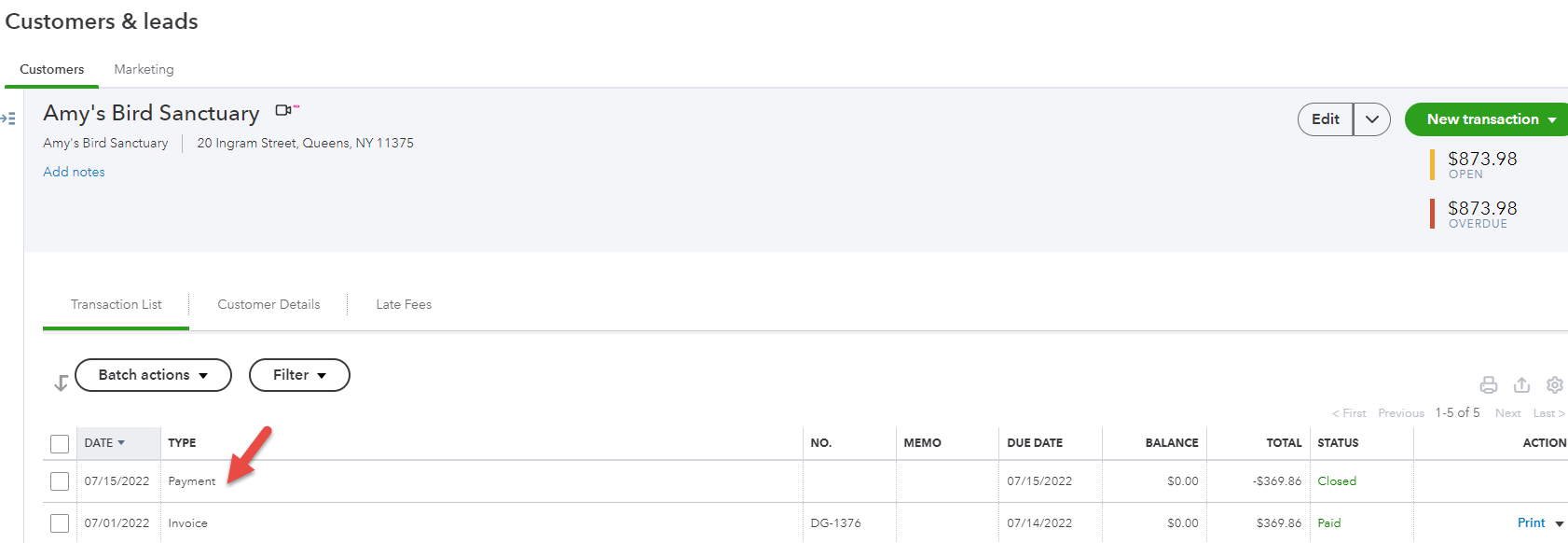1568x543 pixels.
Task: Switch to the Marketing tab
Action: pos(144,69)
